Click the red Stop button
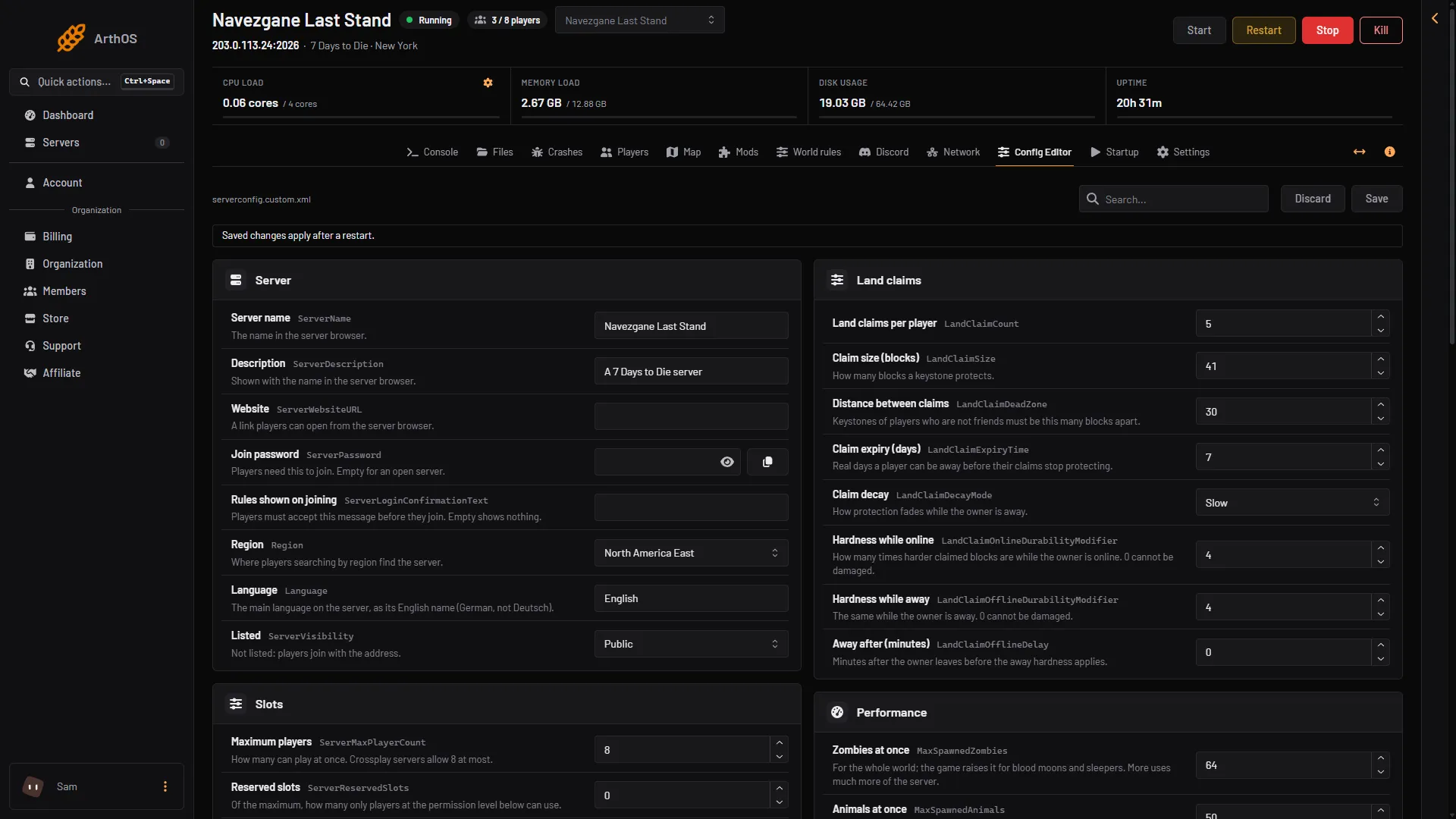The width and height of the screenshot is (1456, 819). point(1327,30)
